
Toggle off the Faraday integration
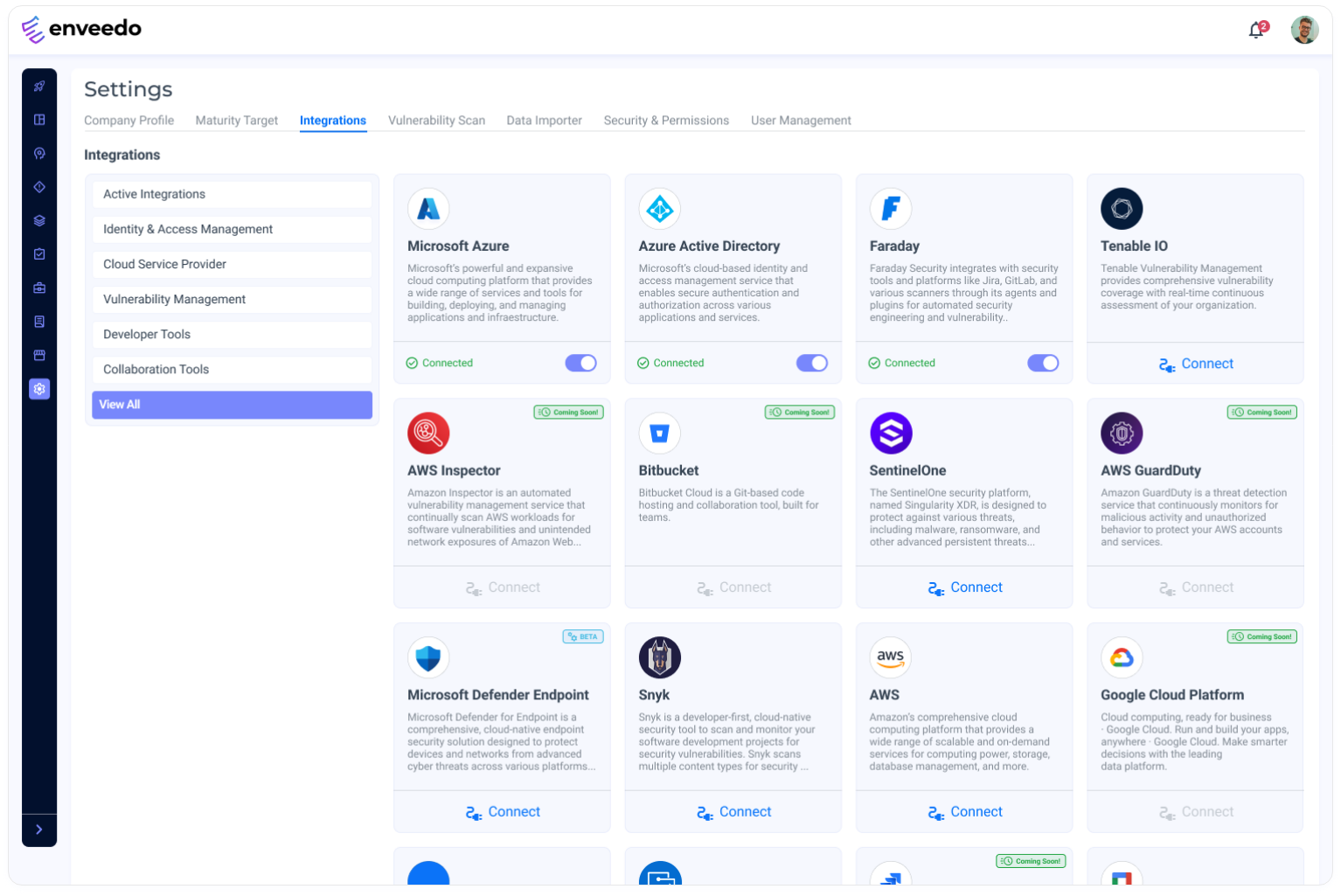[1042, 363]
